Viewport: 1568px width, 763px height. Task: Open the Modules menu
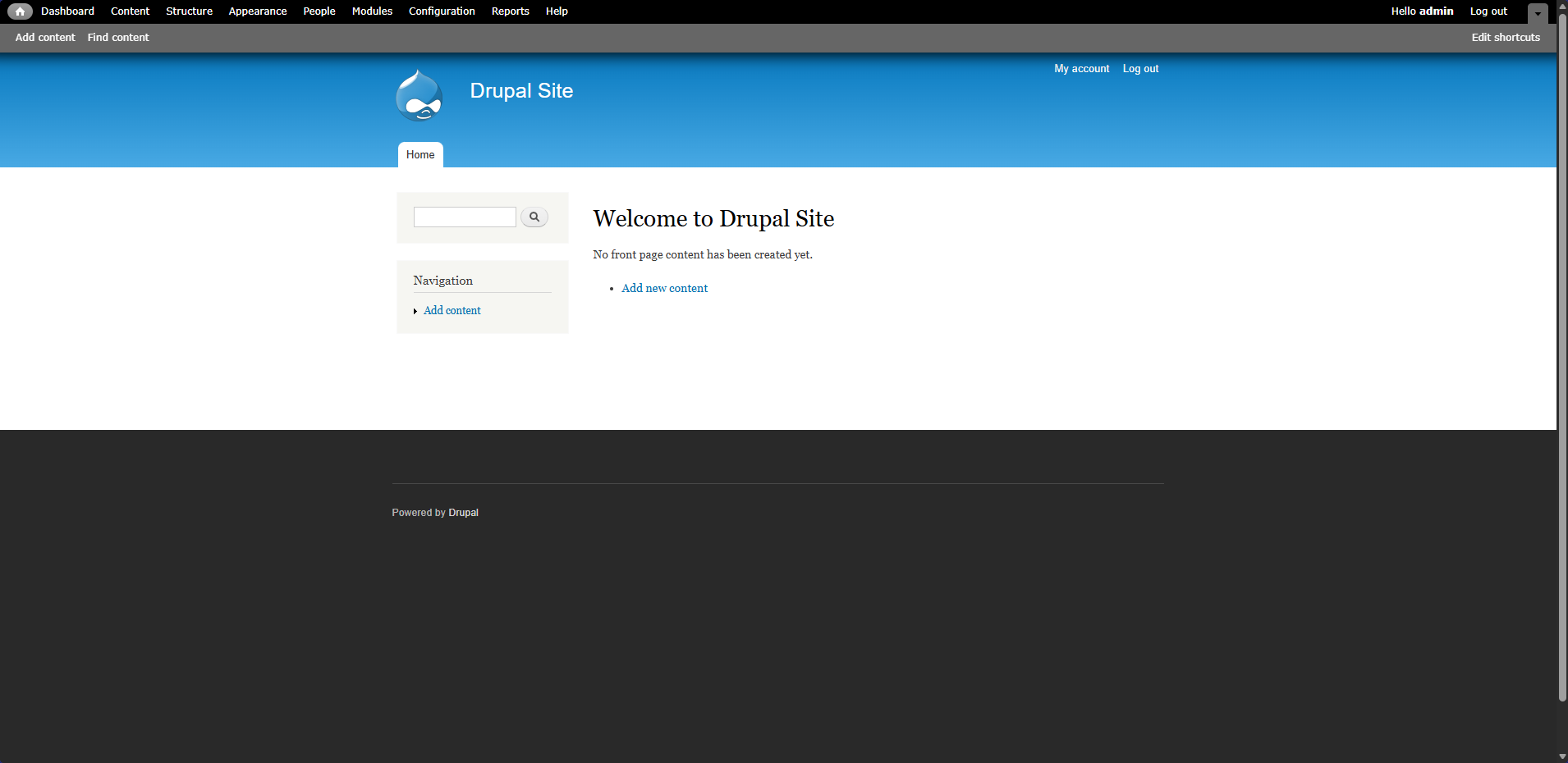coord(372,11)
